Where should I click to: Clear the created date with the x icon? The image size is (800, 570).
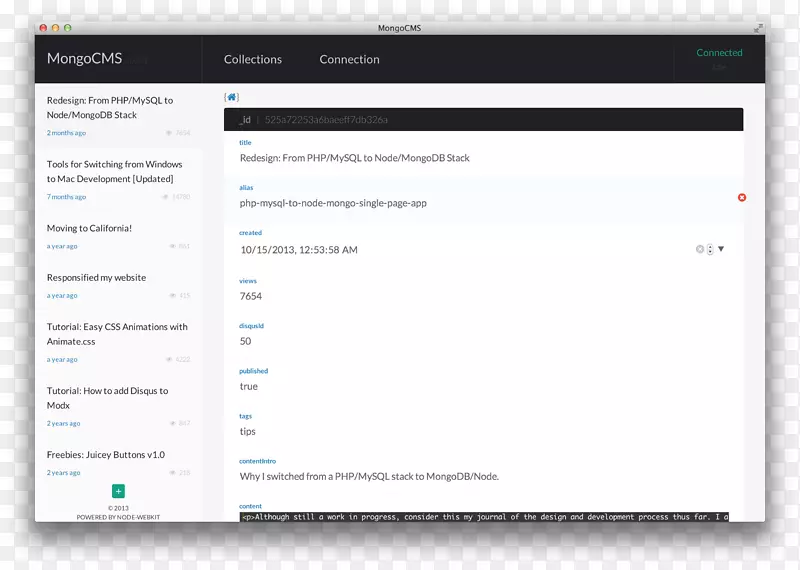699,249
